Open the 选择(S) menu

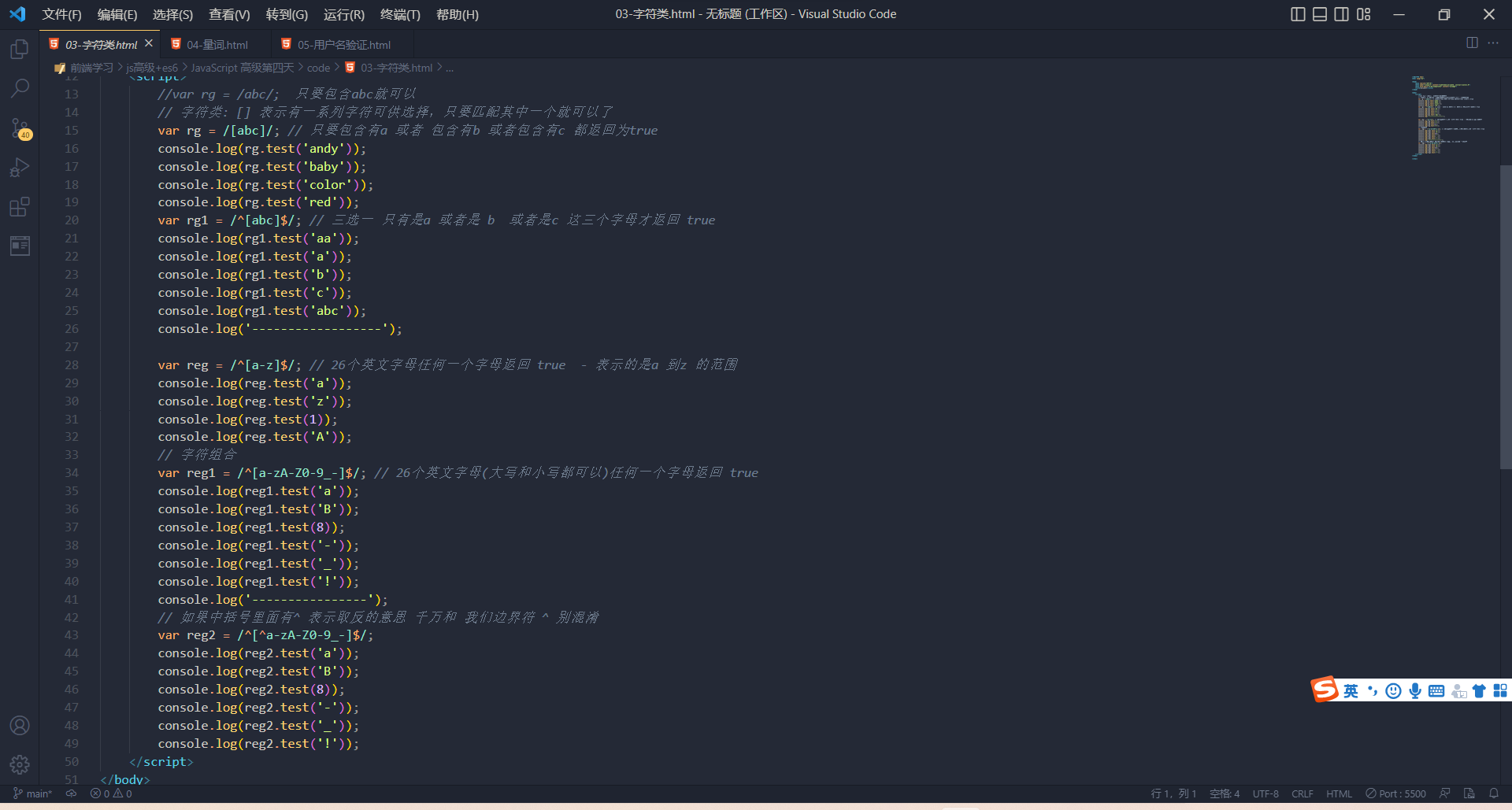[172, 14]
